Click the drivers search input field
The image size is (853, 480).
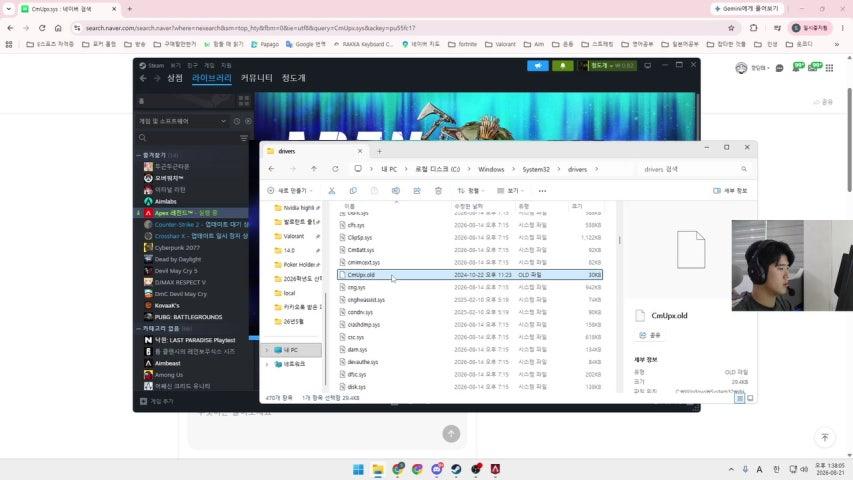(694, 169)
